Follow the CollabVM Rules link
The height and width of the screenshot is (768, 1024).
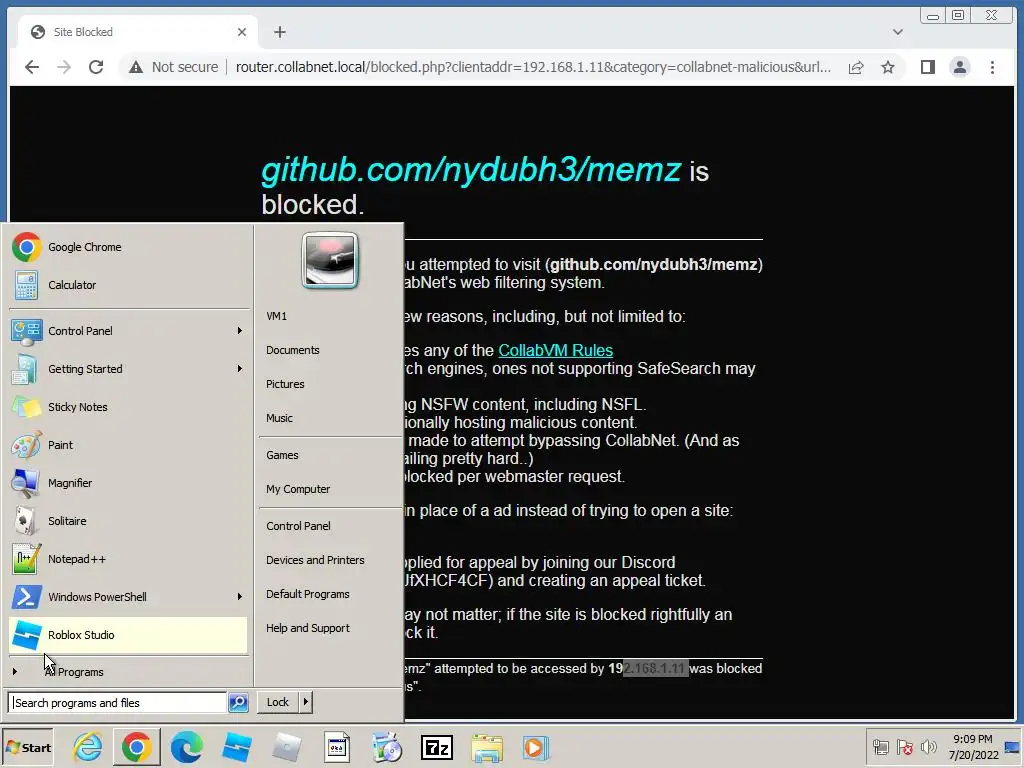tap(555, 351)
